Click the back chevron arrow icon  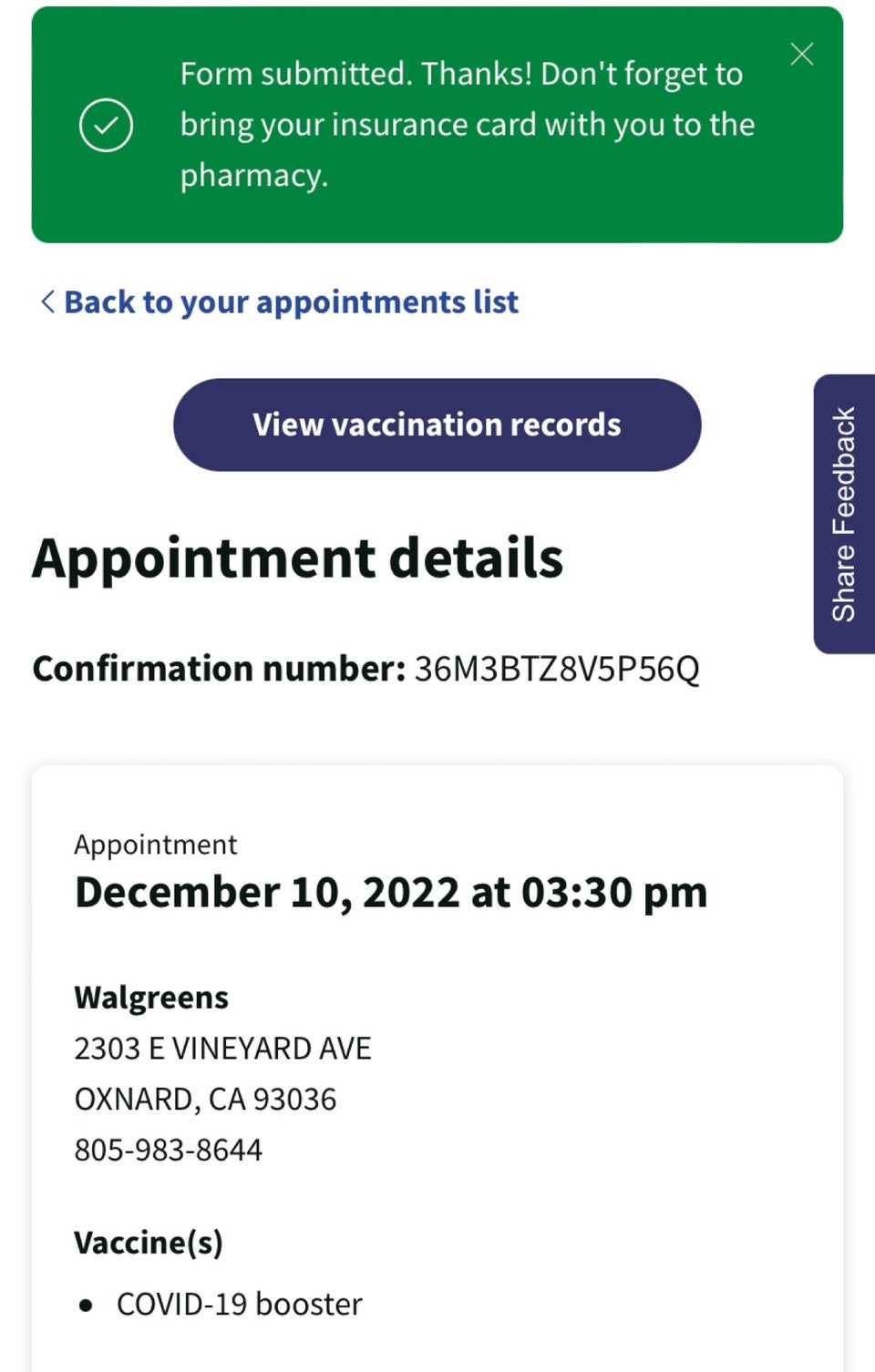47,302
